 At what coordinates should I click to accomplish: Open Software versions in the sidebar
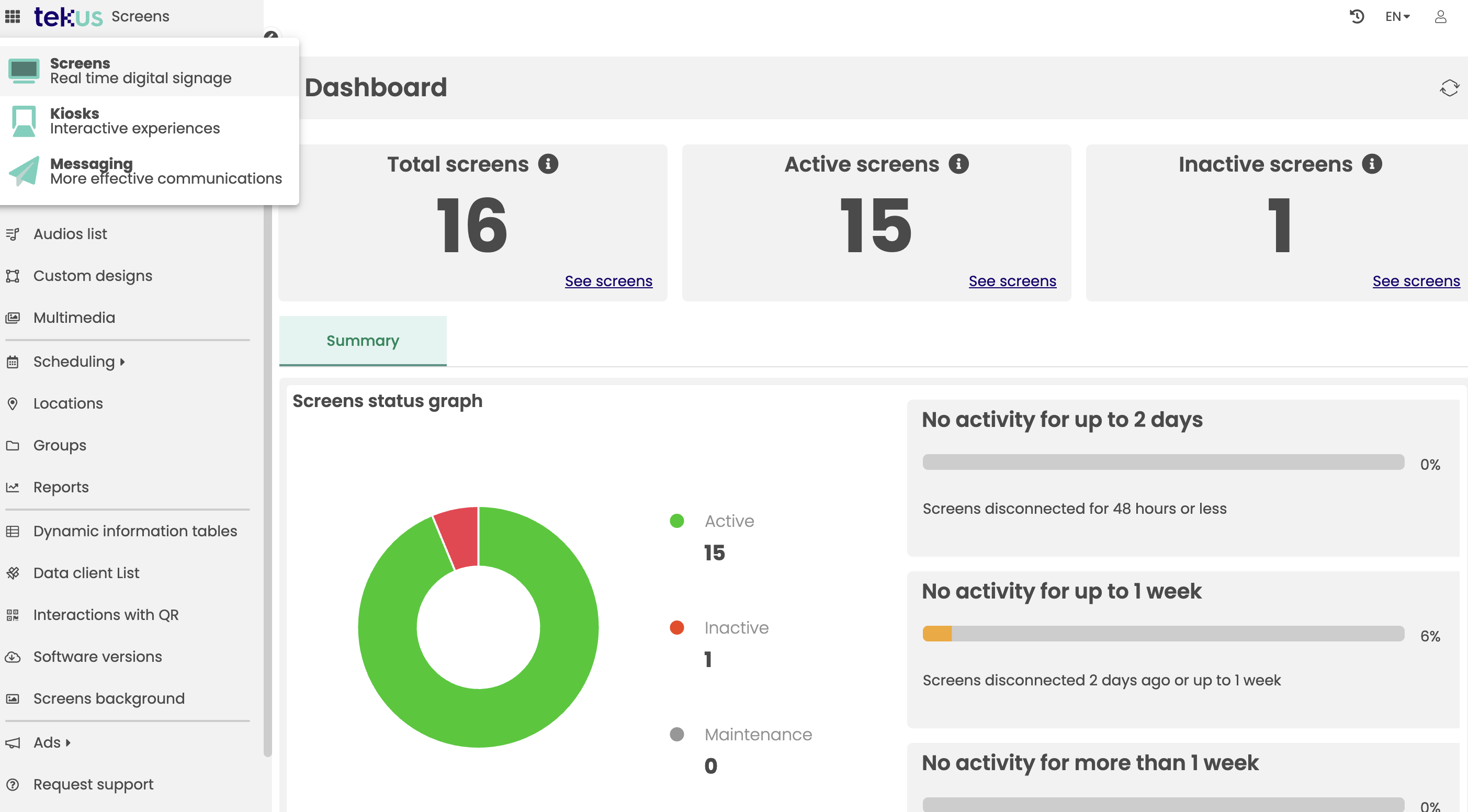pos(97,657)
